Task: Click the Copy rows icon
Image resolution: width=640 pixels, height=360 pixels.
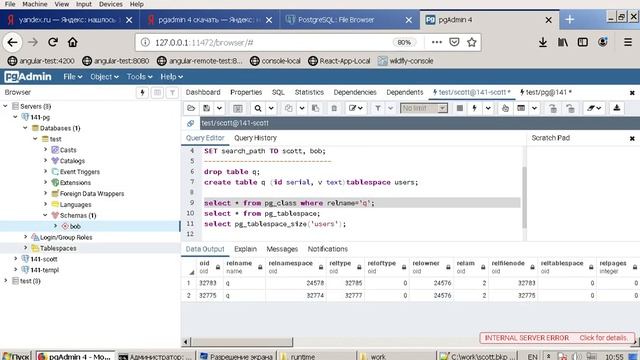Action: pos(289,108)
